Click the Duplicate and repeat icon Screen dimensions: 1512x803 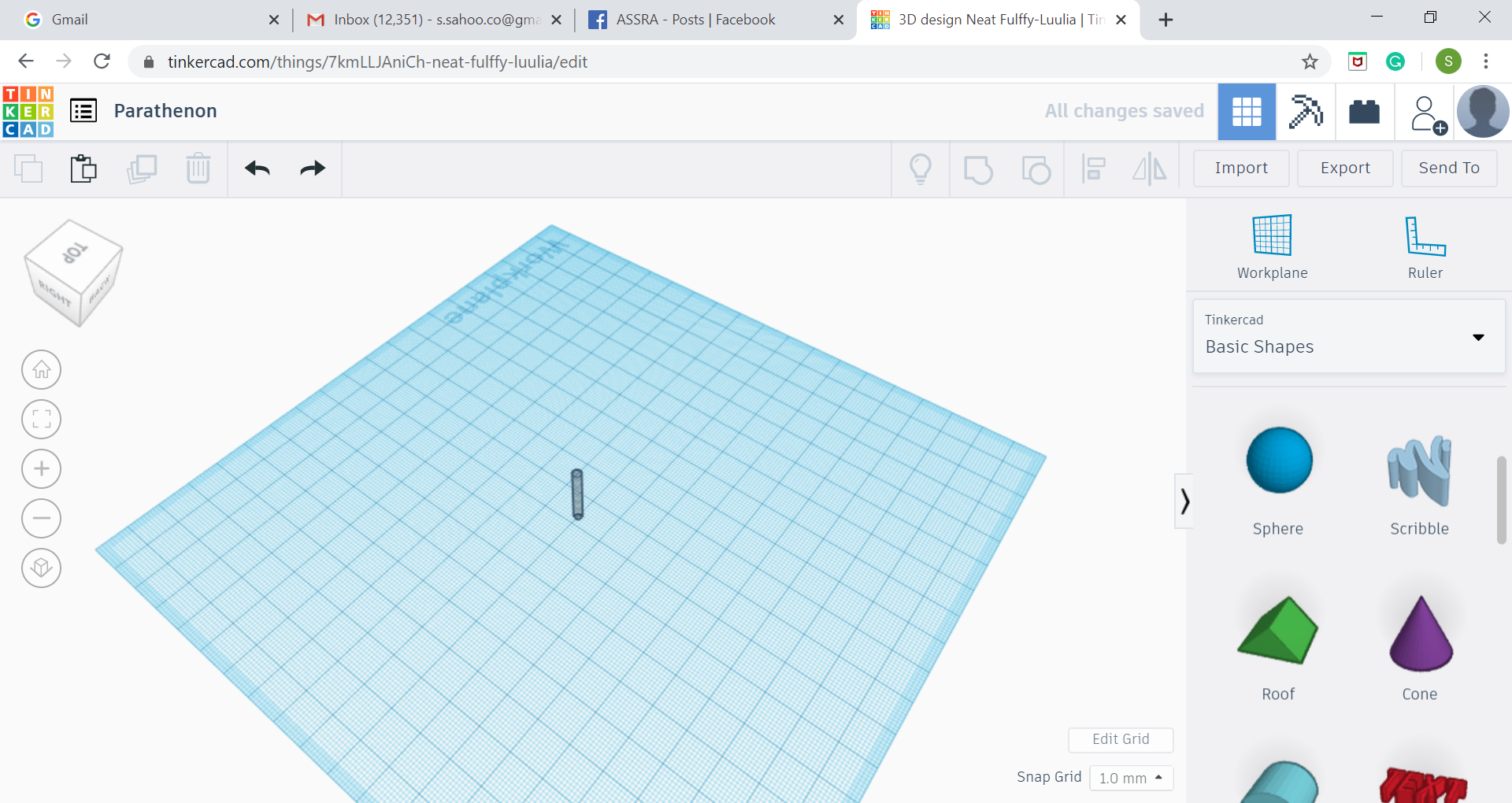pyautogui.click(x=142, y=168)
